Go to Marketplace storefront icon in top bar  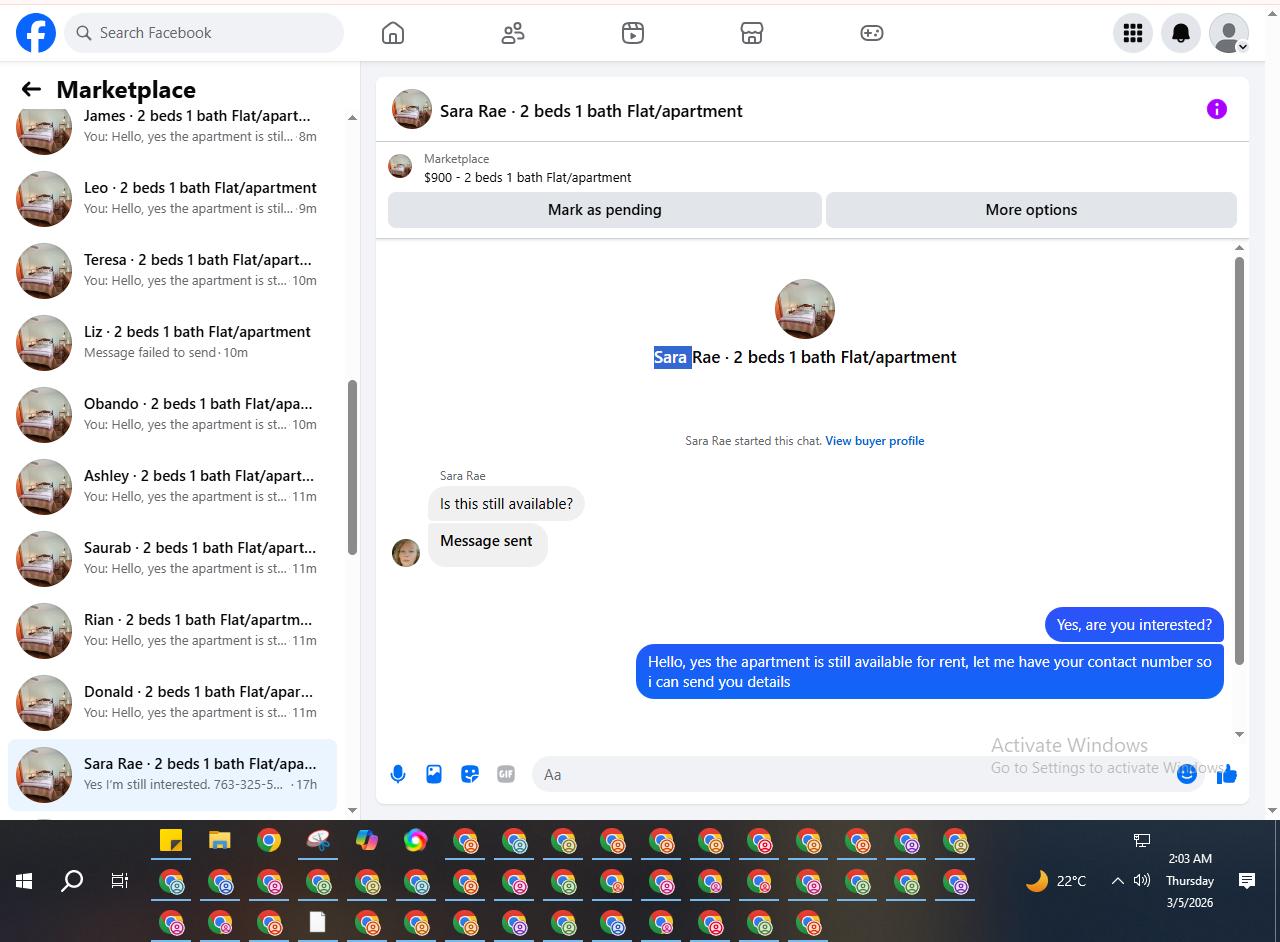752,33
